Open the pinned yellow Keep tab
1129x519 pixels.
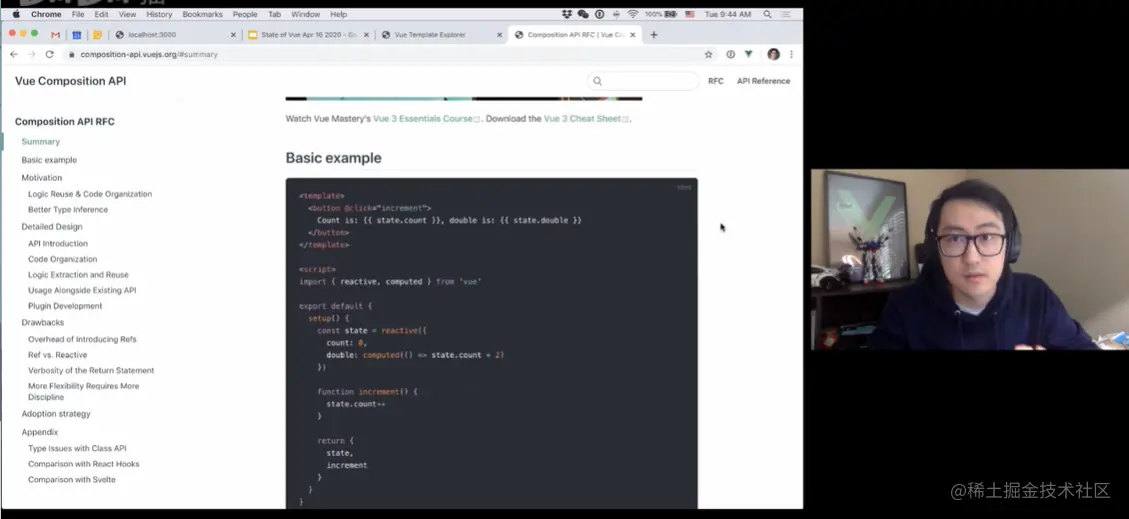tap(97, 35)
